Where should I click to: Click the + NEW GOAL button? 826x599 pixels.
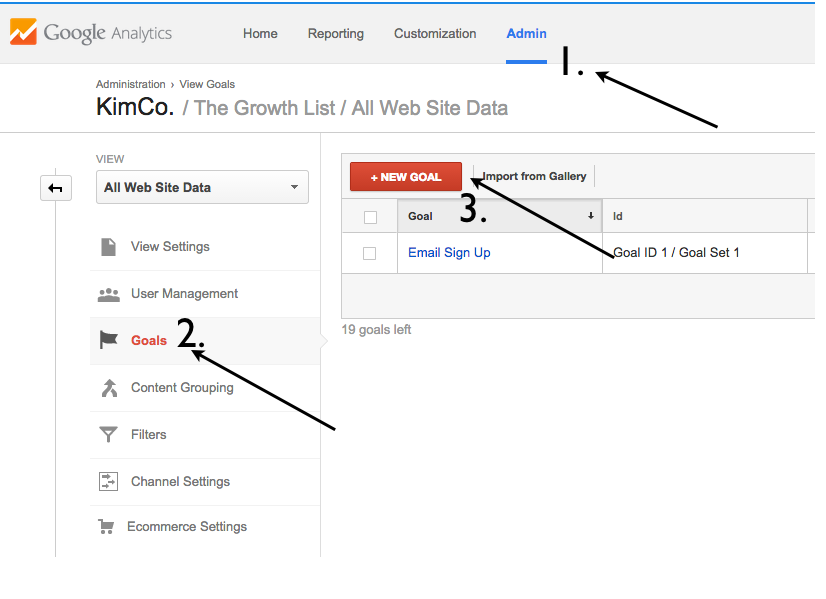[406, 177]
